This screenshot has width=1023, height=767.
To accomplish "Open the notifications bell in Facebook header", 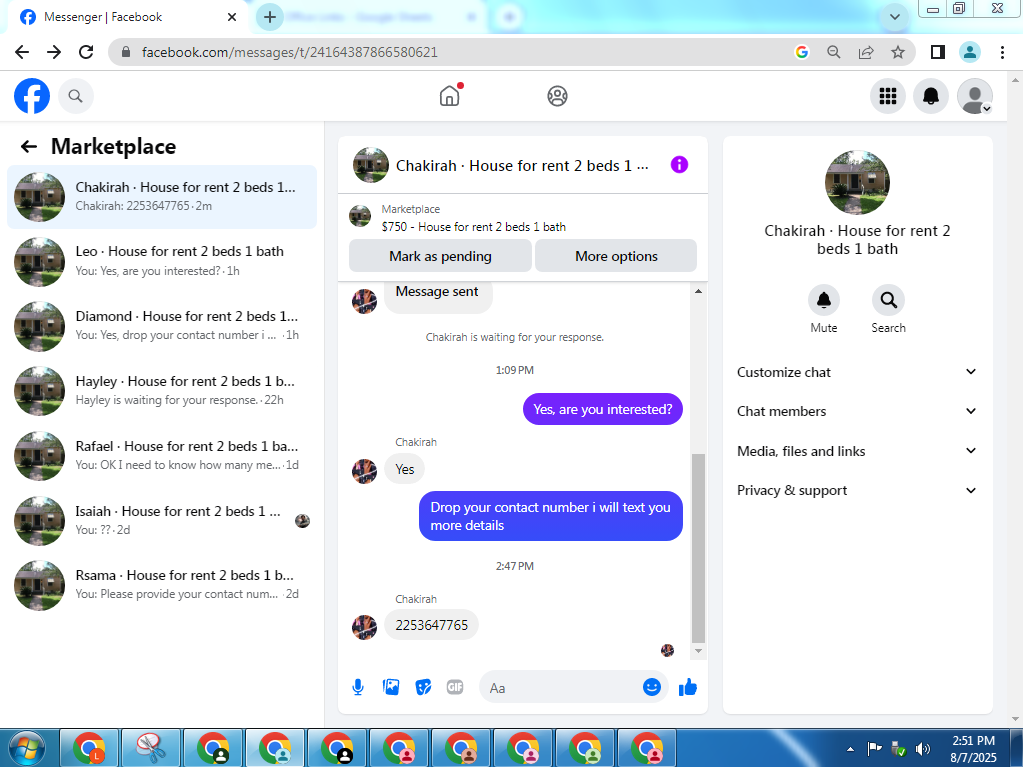I will (930, 96).
